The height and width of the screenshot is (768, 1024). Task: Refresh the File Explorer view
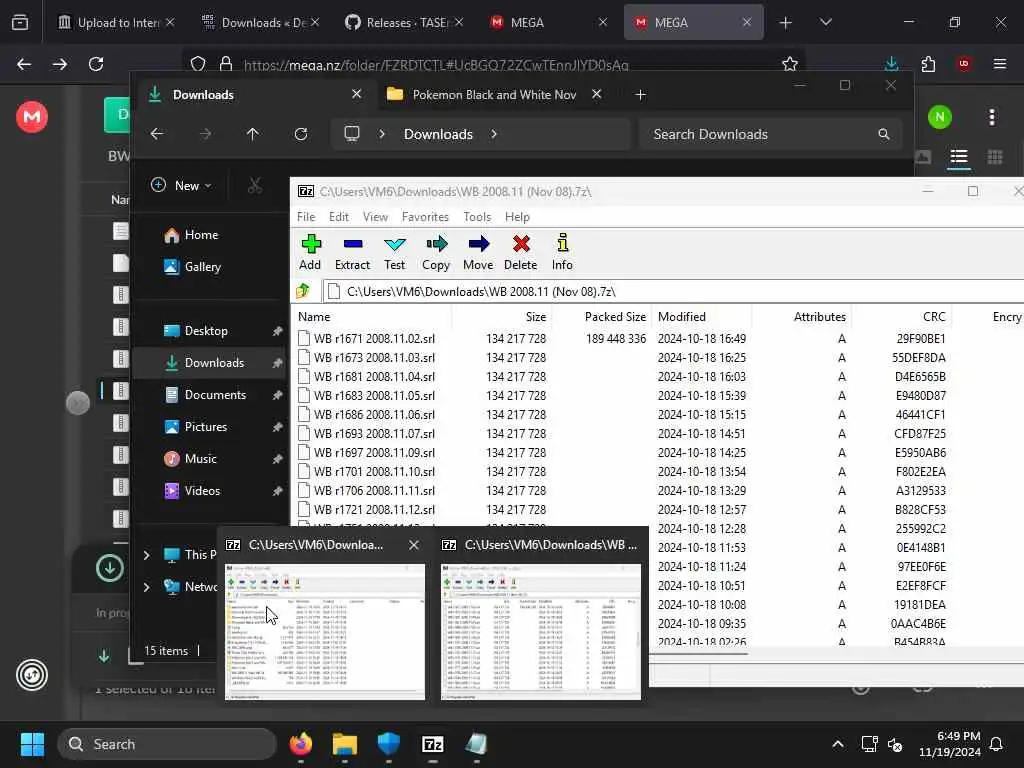[301, 134]
